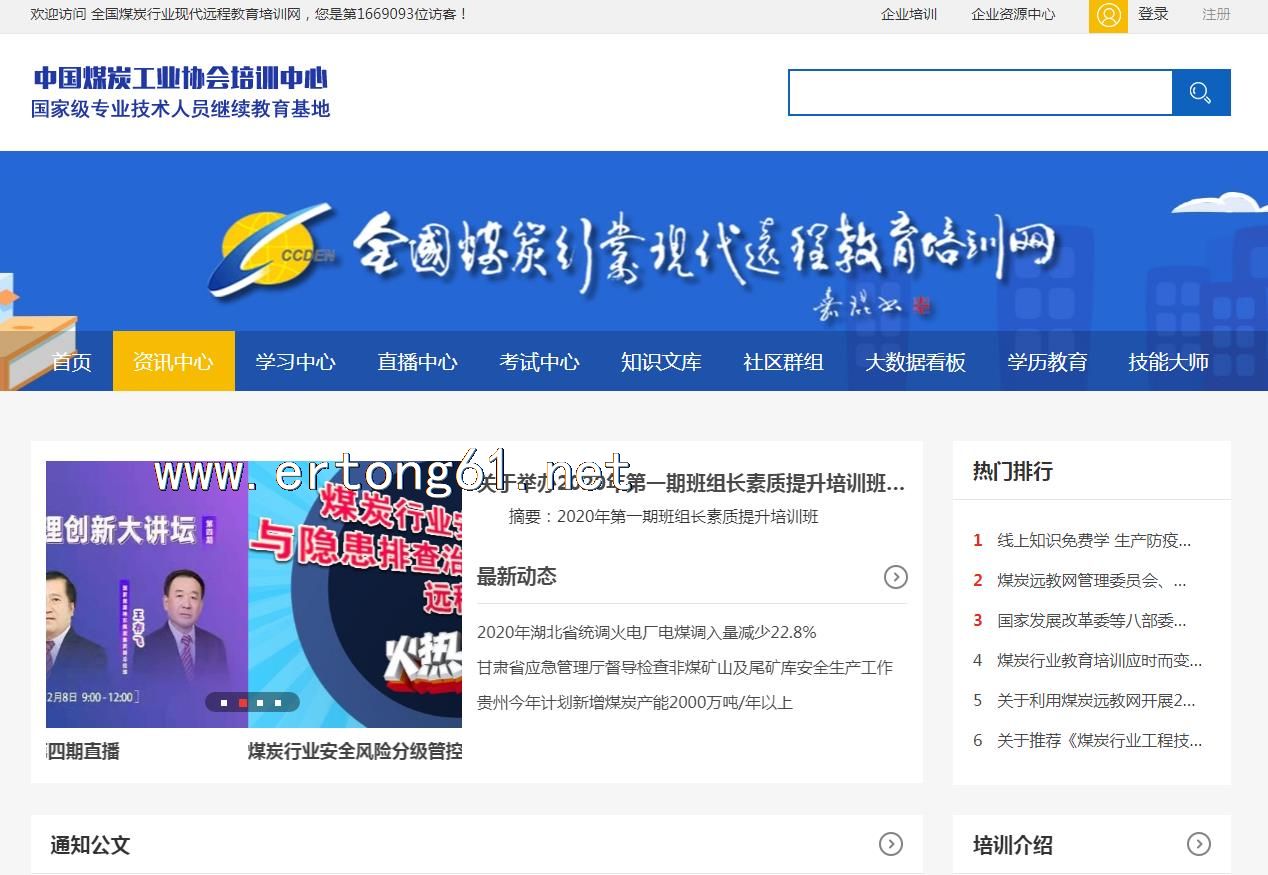
Task: Expand 最新动态 with the arrow icon
Action: [895, 577]
